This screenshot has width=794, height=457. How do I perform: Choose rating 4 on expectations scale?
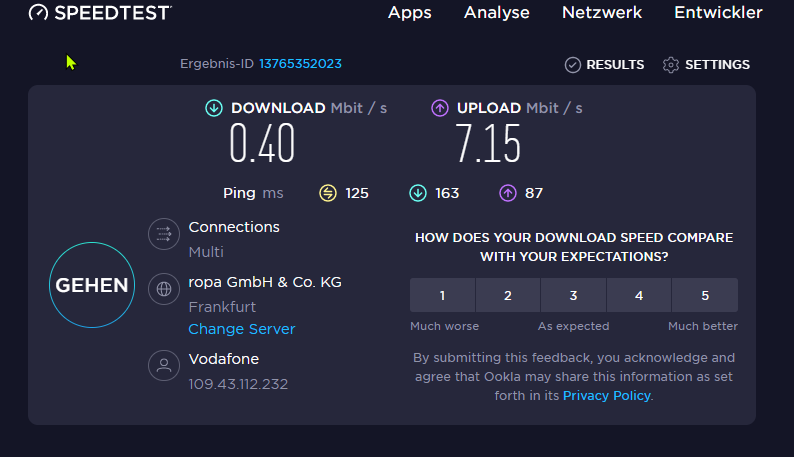(x=639, y=295)
